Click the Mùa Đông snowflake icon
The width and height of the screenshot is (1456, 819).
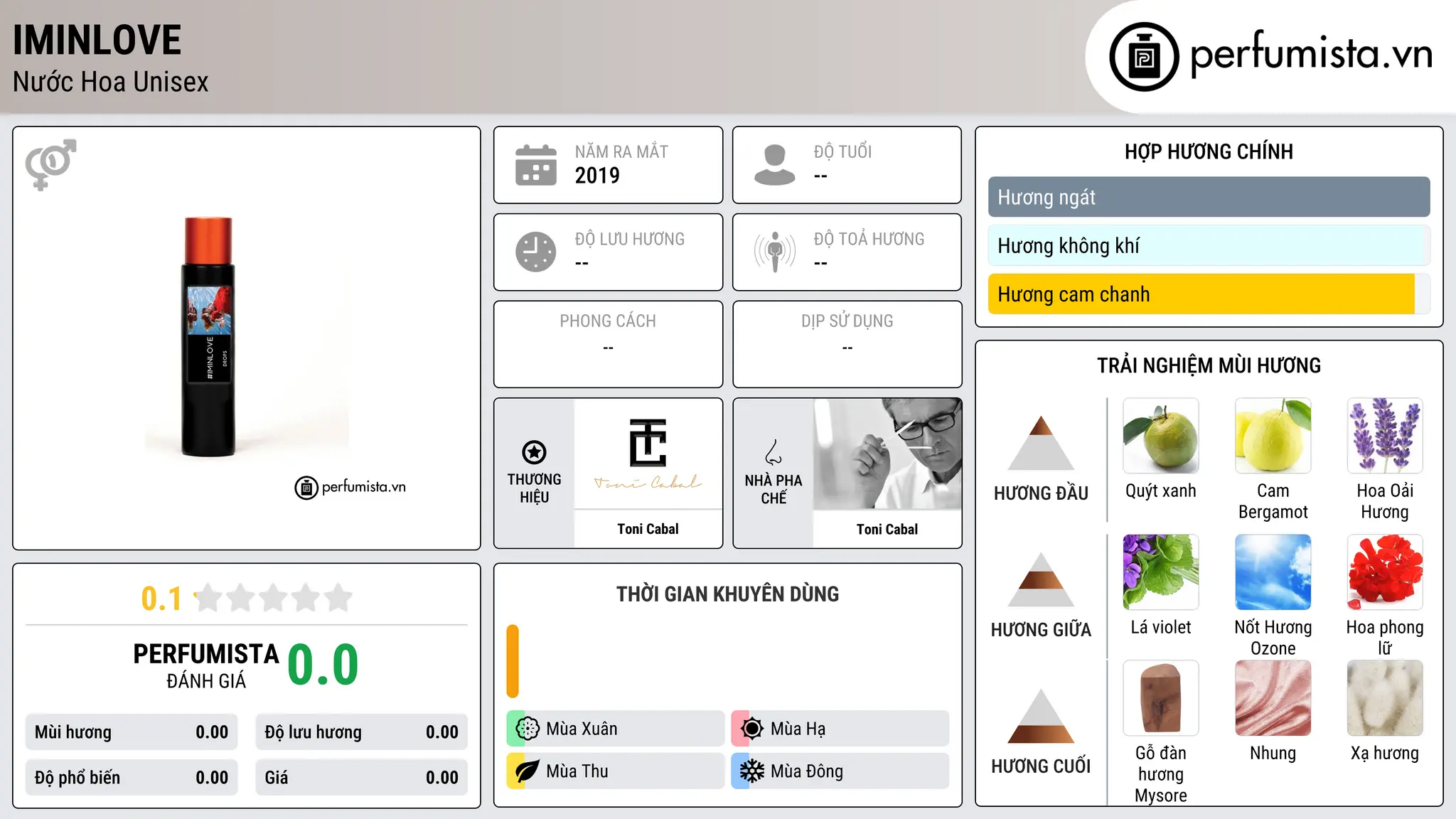[x=752, y=771]
